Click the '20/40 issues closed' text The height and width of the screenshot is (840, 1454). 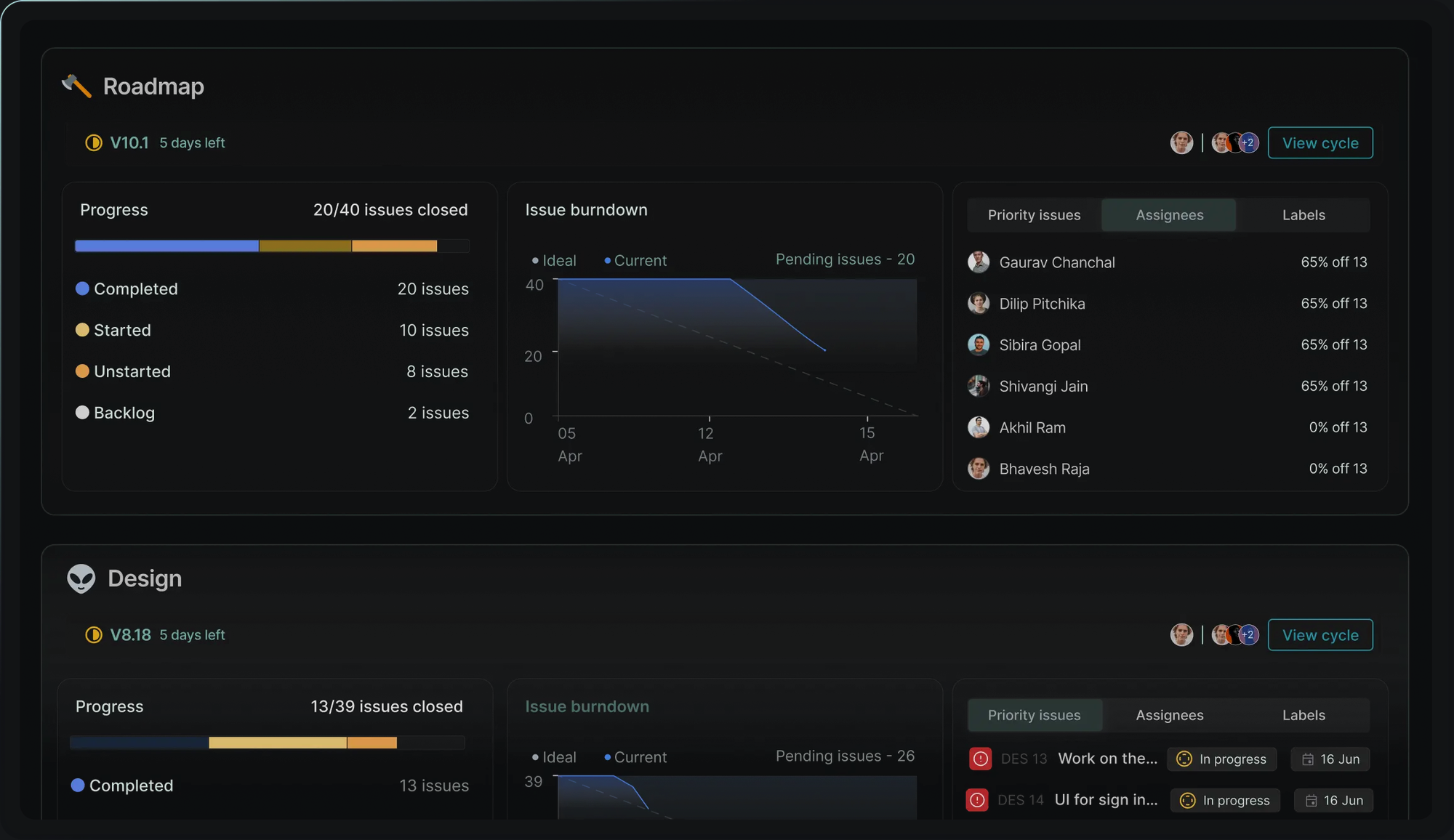tap(390, 210)
